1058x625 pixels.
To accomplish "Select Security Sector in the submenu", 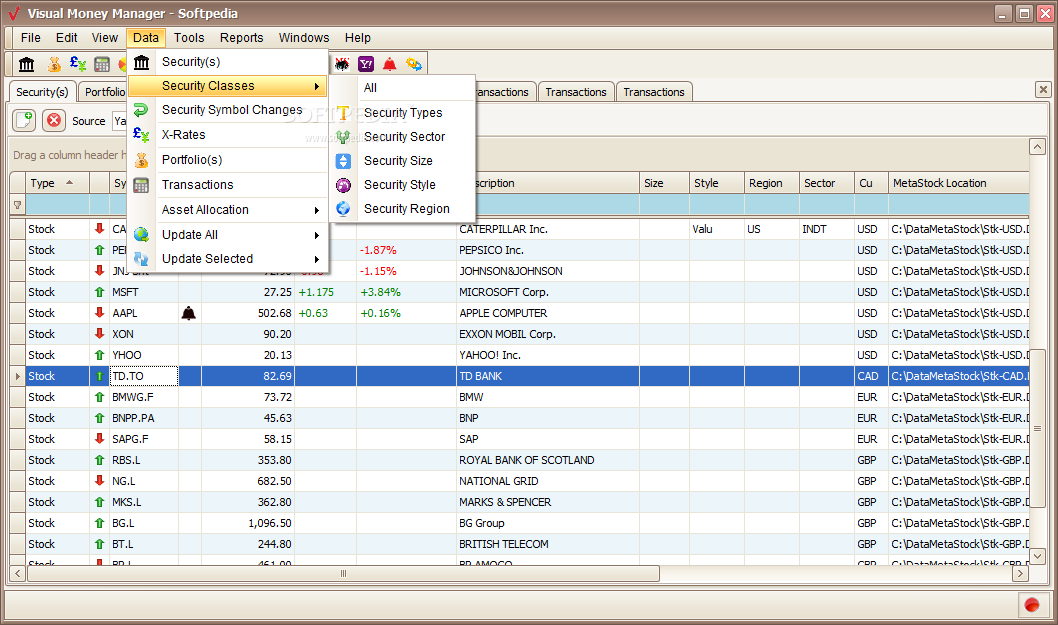I will click(x=403, y=136).
